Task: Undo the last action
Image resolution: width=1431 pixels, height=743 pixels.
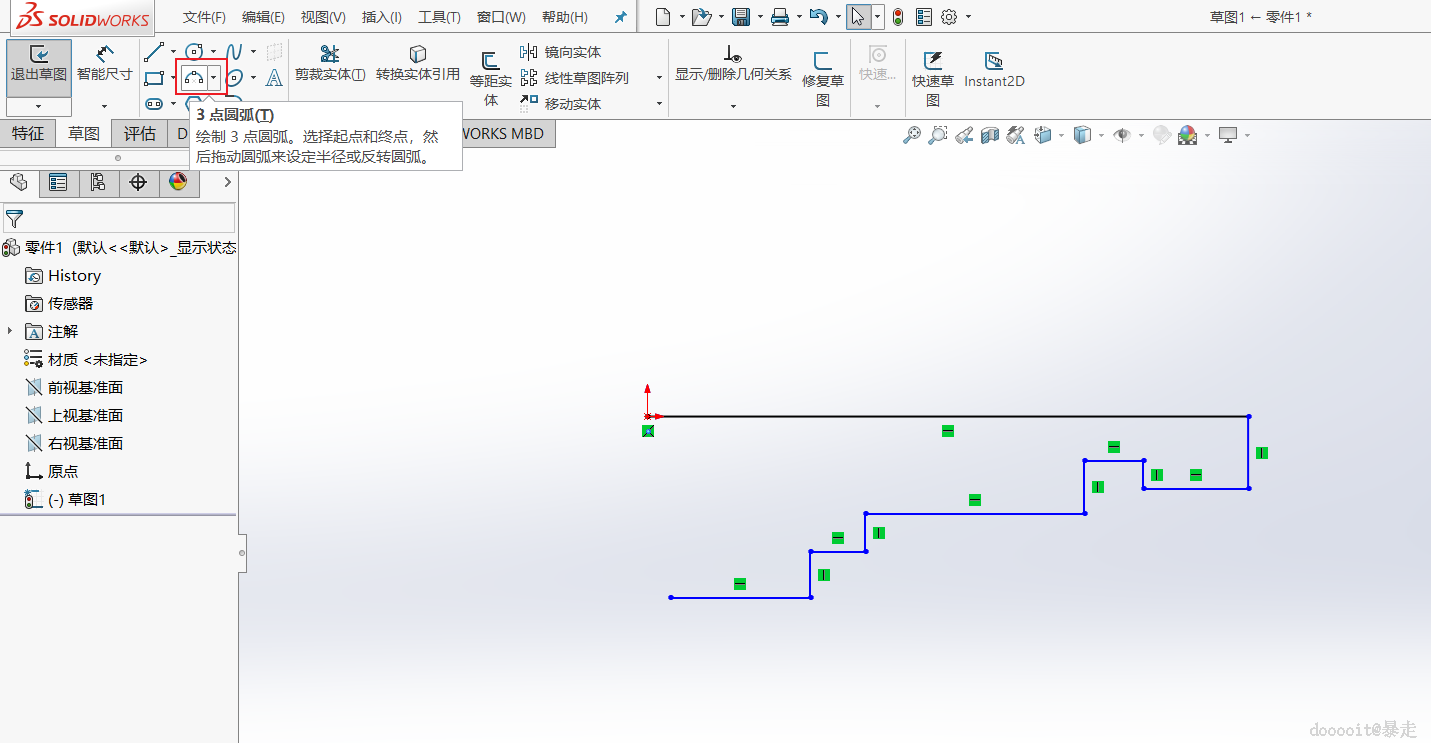Action: click(x=818, y=17)
